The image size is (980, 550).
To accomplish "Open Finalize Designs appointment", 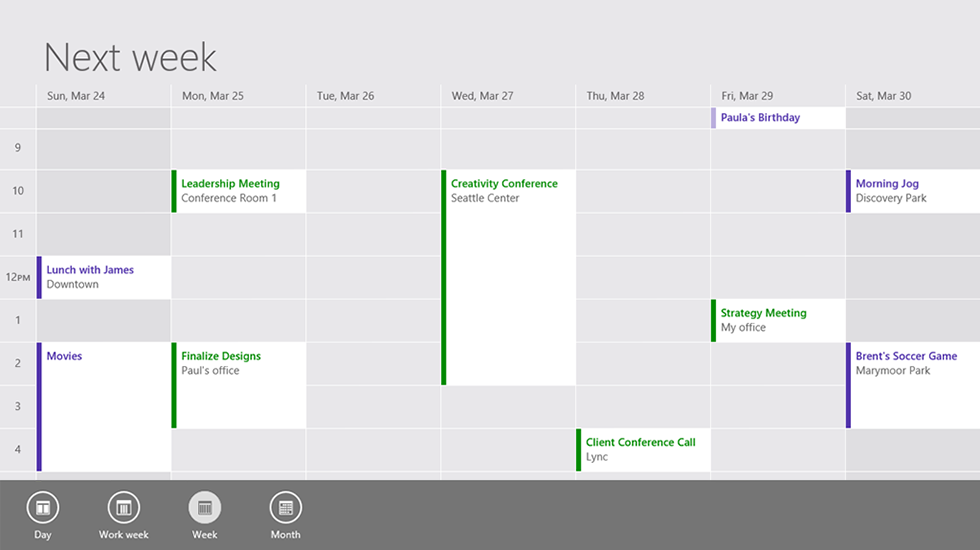I will [239, 385].
